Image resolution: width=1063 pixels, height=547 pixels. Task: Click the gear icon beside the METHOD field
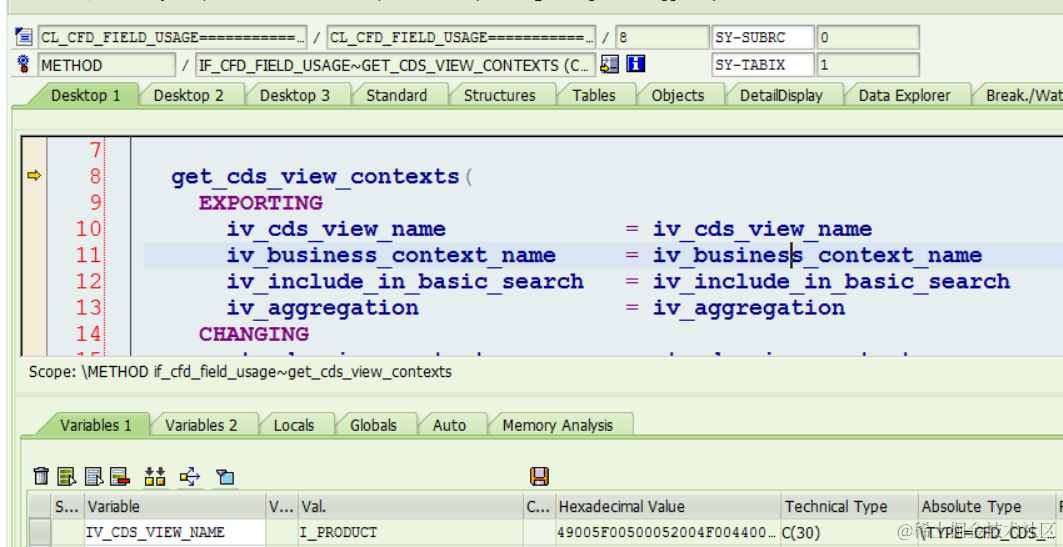point(24,65)
